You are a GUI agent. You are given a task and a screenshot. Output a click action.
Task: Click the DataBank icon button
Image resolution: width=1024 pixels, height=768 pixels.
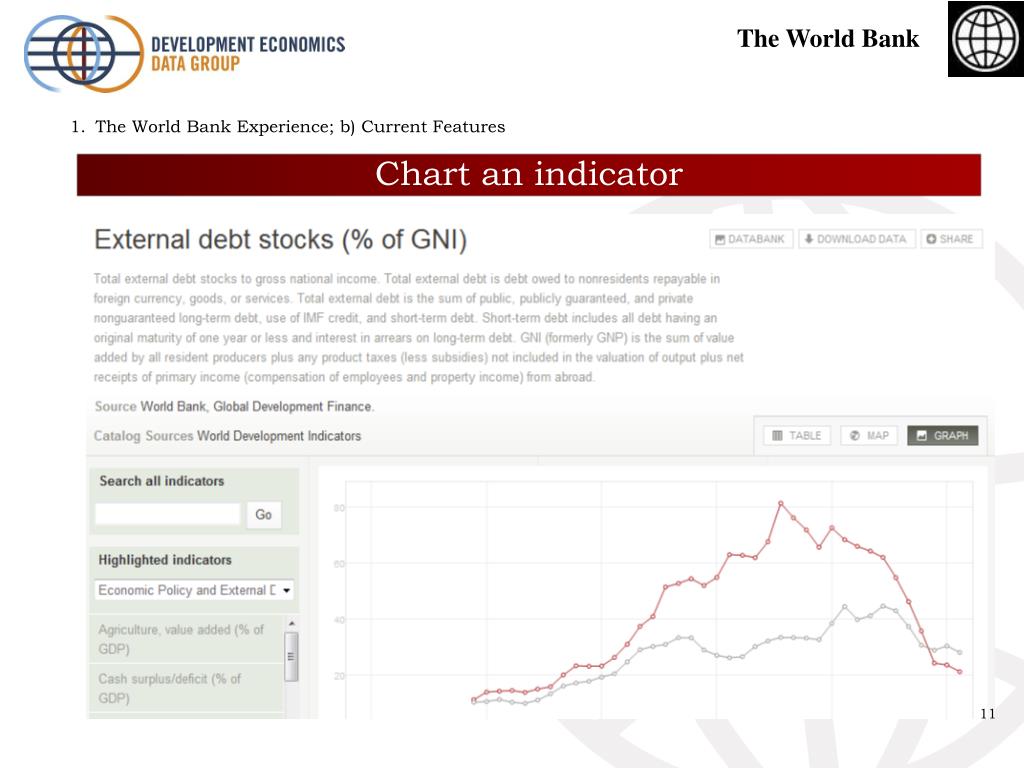[x=720, y=239]
